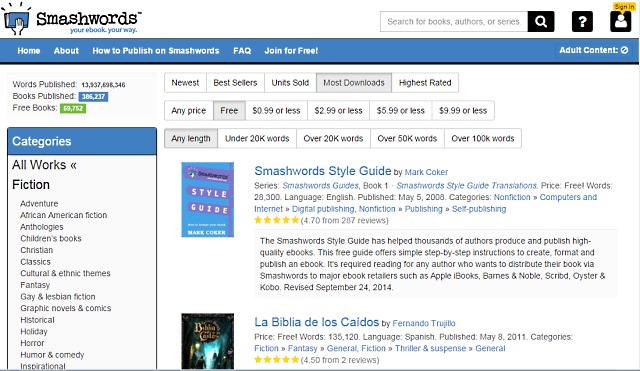Screen dimensions: 640x371
Task: Open the Smashwords Style Guide cover thumbnail
Action: (x=208, y=200)
